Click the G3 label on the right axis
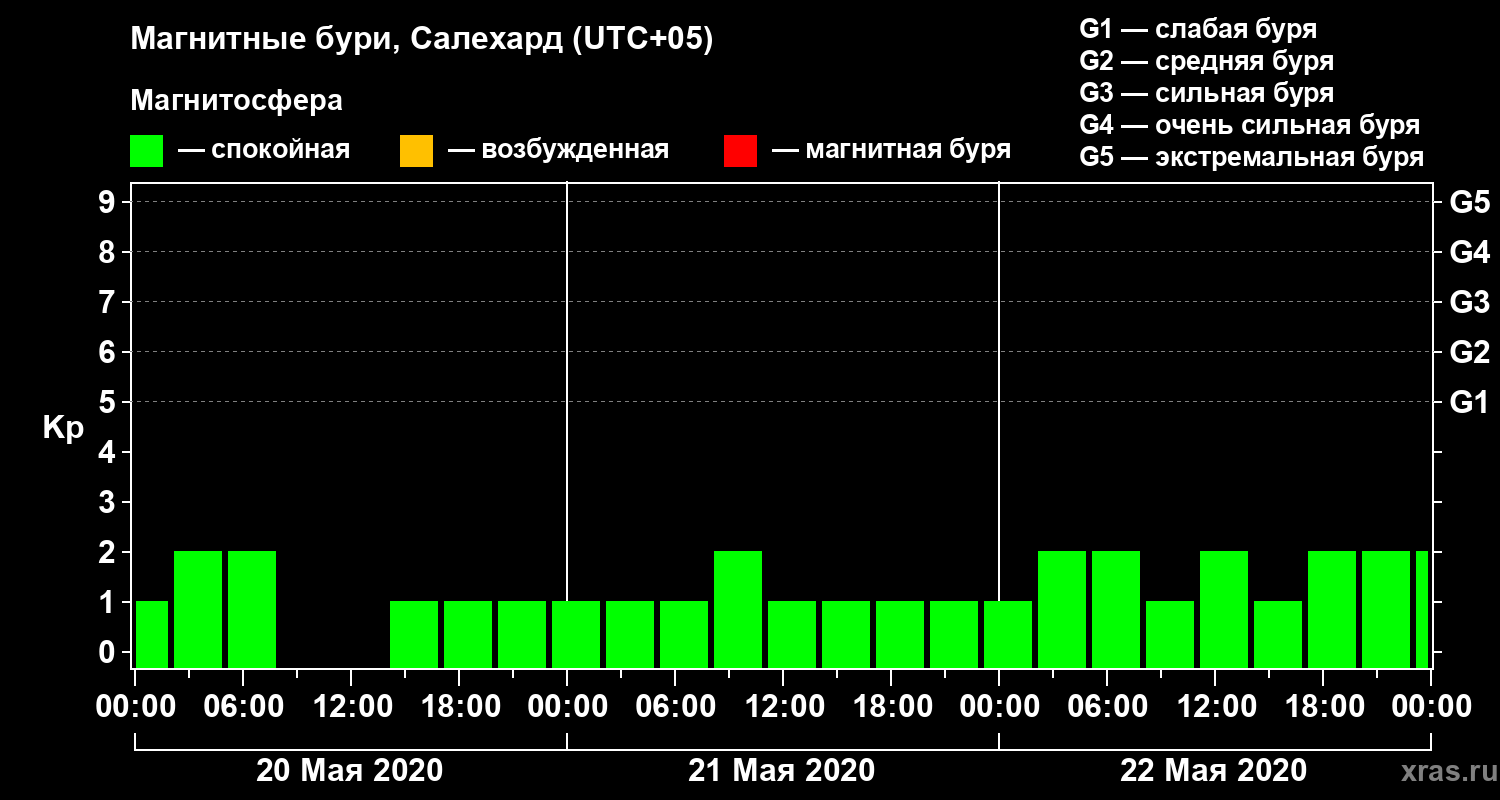1500x800 pixels. 1469,302
